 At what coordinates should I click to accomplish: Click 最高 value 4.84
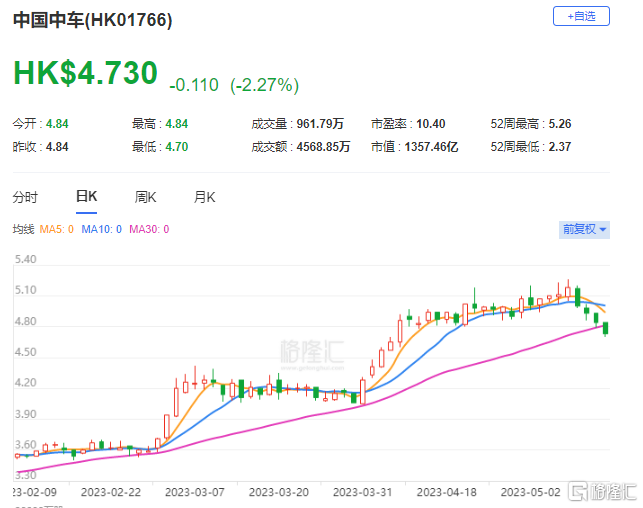[x=177, y=124]
